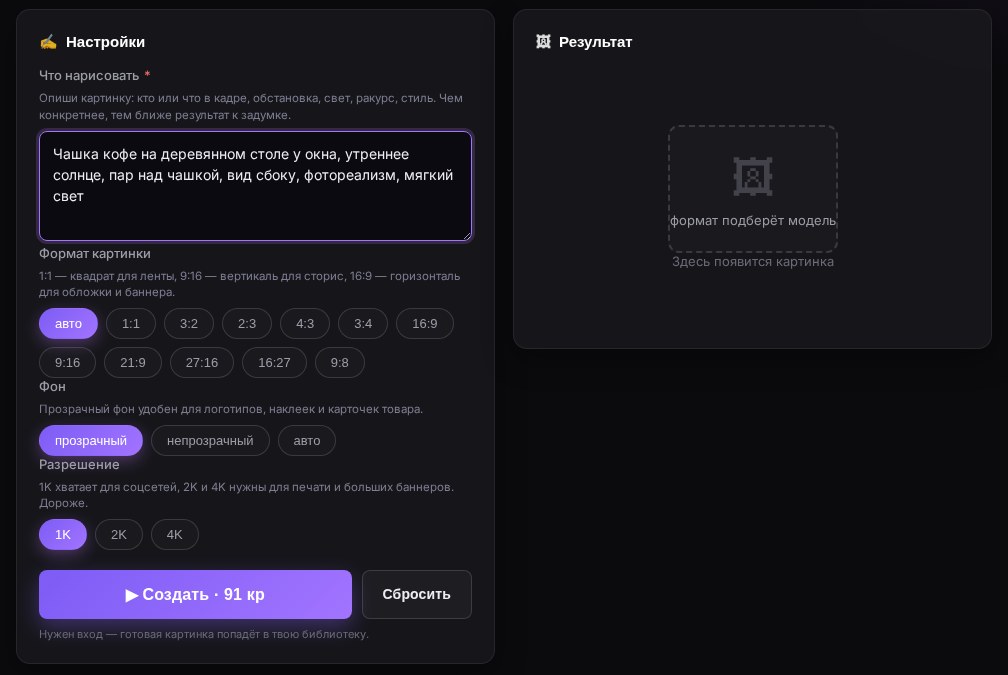This screenshot has width=1008, height=675.
Task: Focus the image description text area
Action: (x=255, y=186)
